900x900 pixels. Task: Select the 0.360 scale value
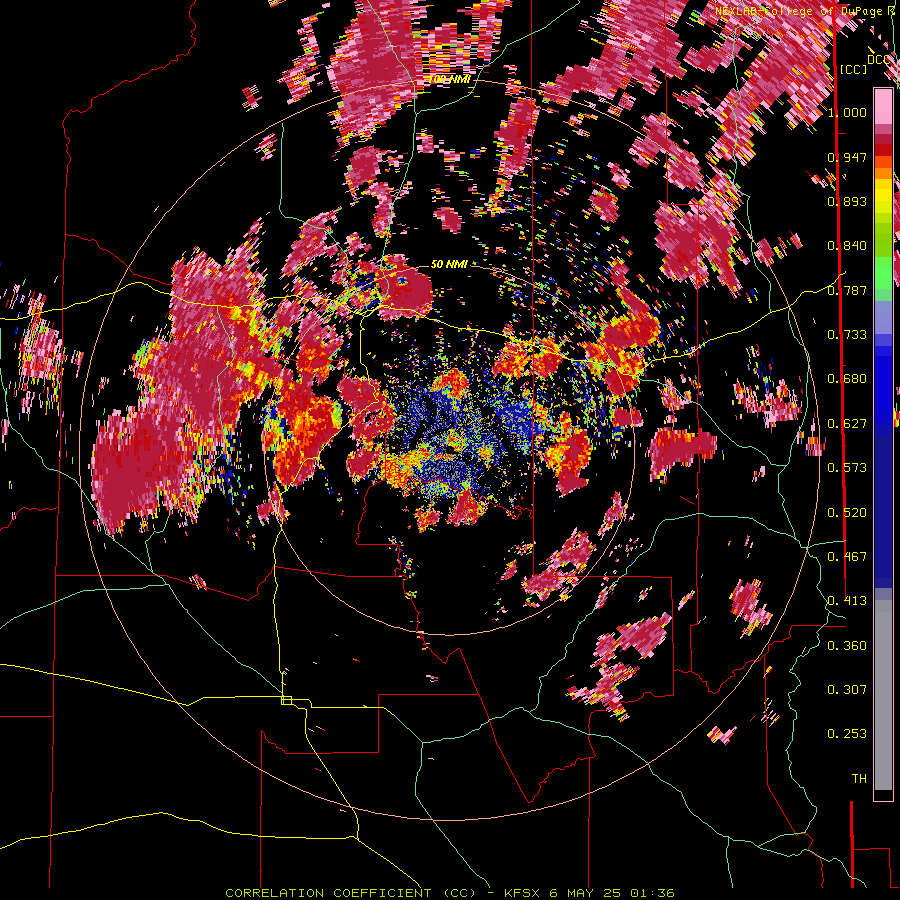(x=847, y=646)
